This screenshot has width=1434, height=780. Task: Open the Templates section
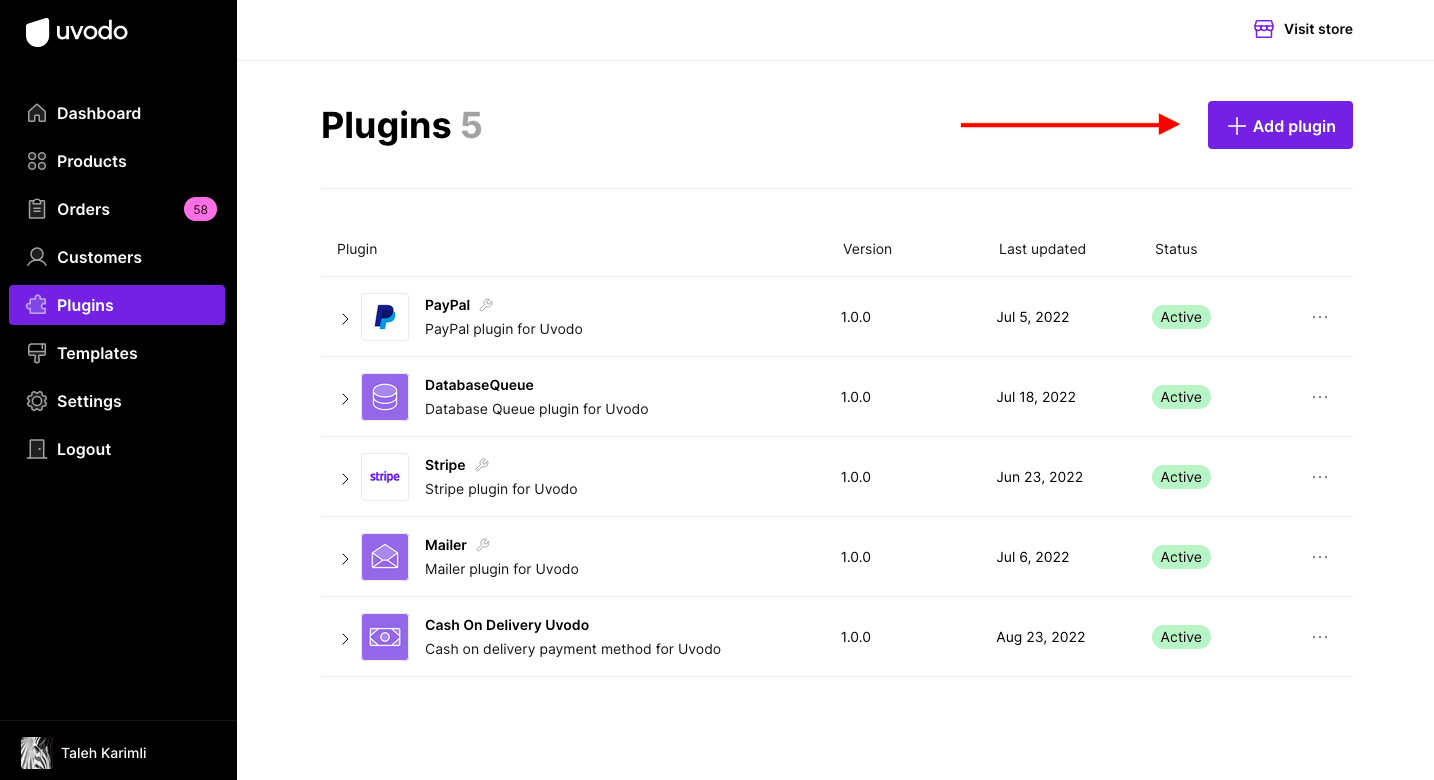[x=117, y=353]
